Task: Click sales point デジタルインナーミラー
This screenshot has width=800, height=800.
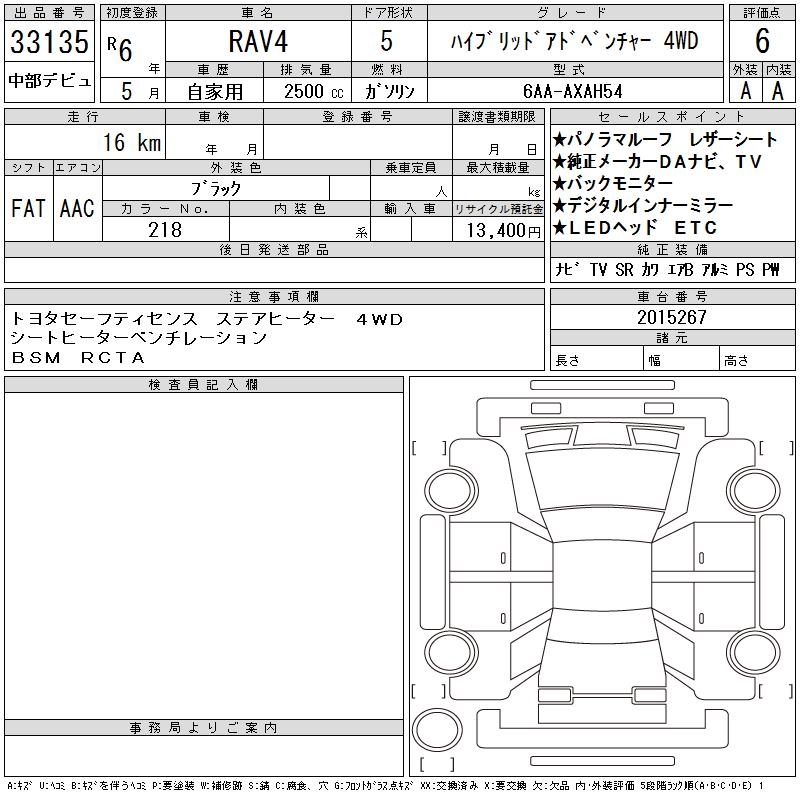Action: click(643, 206)
